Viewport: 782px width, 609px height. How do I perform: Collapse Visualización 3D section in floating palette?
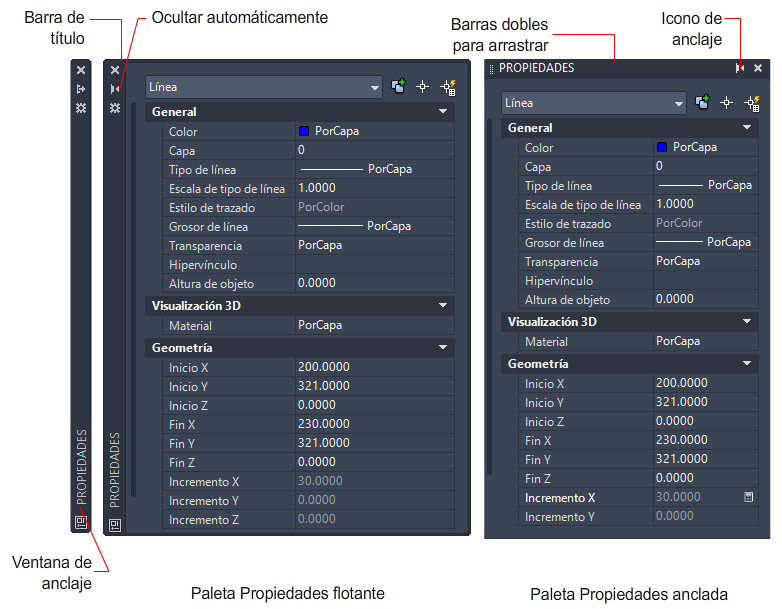click(x=443, y=305)
